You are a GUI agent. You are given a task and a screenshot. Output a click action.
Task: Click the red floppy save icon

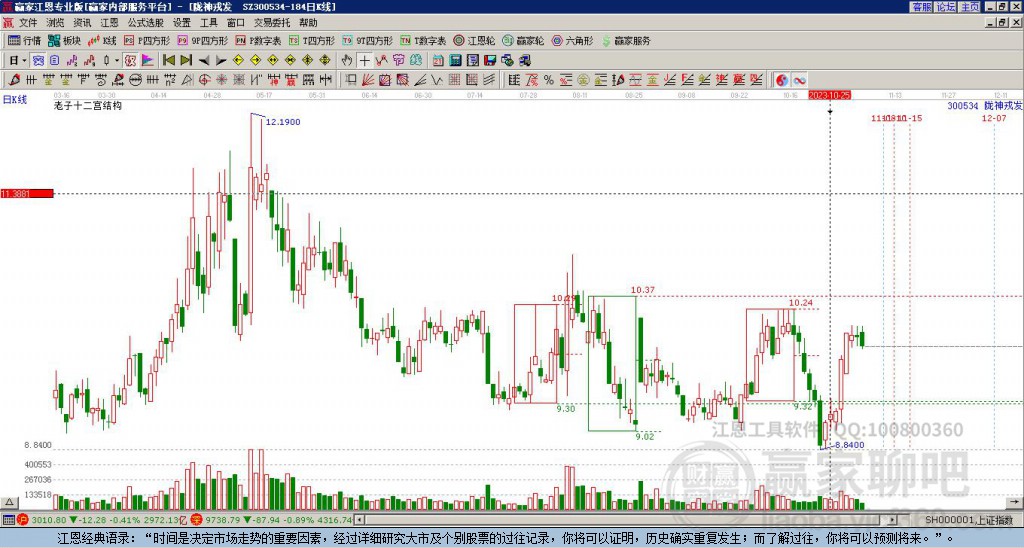tap(490, 60)
